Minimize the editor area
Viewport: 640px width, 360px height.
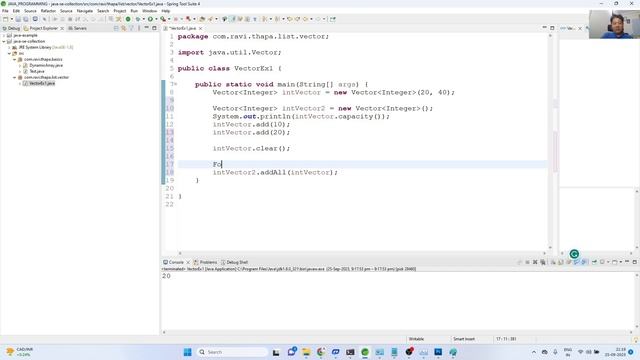[544, 28]
